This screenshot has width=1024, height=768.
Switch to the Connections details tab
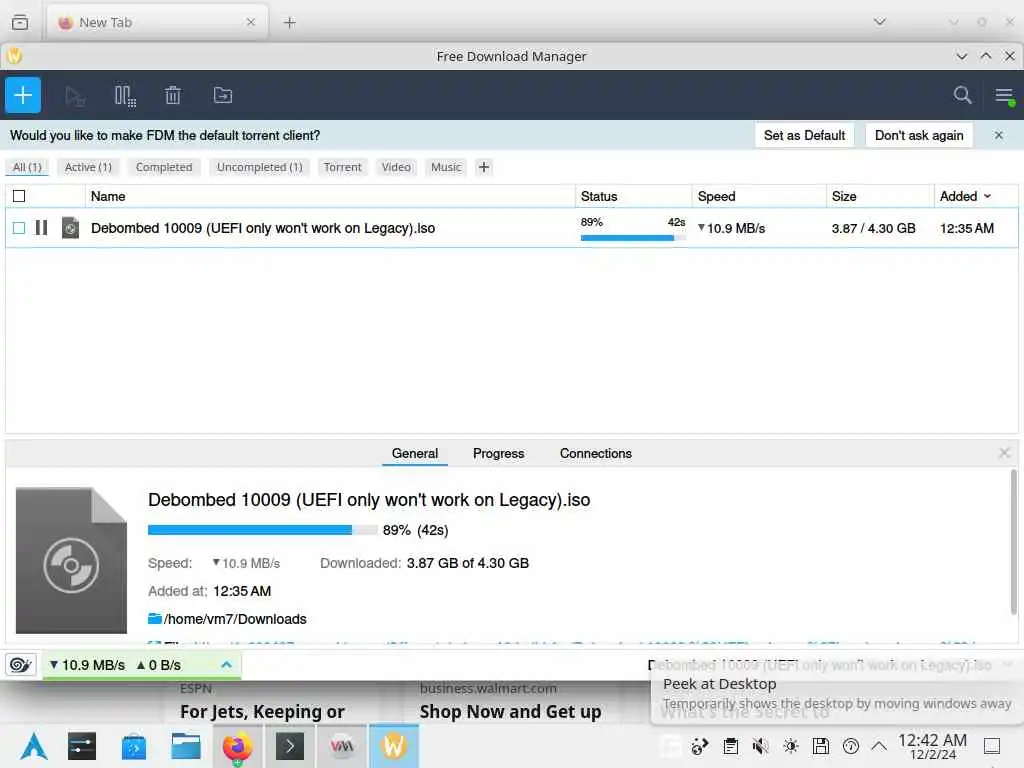pos(596,453)
